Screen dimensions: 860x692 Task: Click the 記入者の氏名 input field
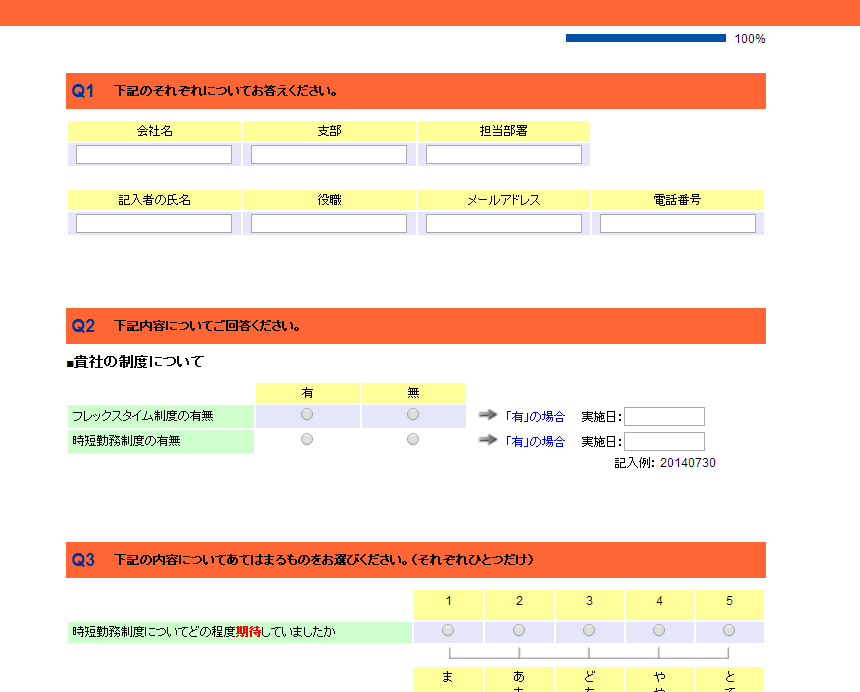click(x=154, y=224)
